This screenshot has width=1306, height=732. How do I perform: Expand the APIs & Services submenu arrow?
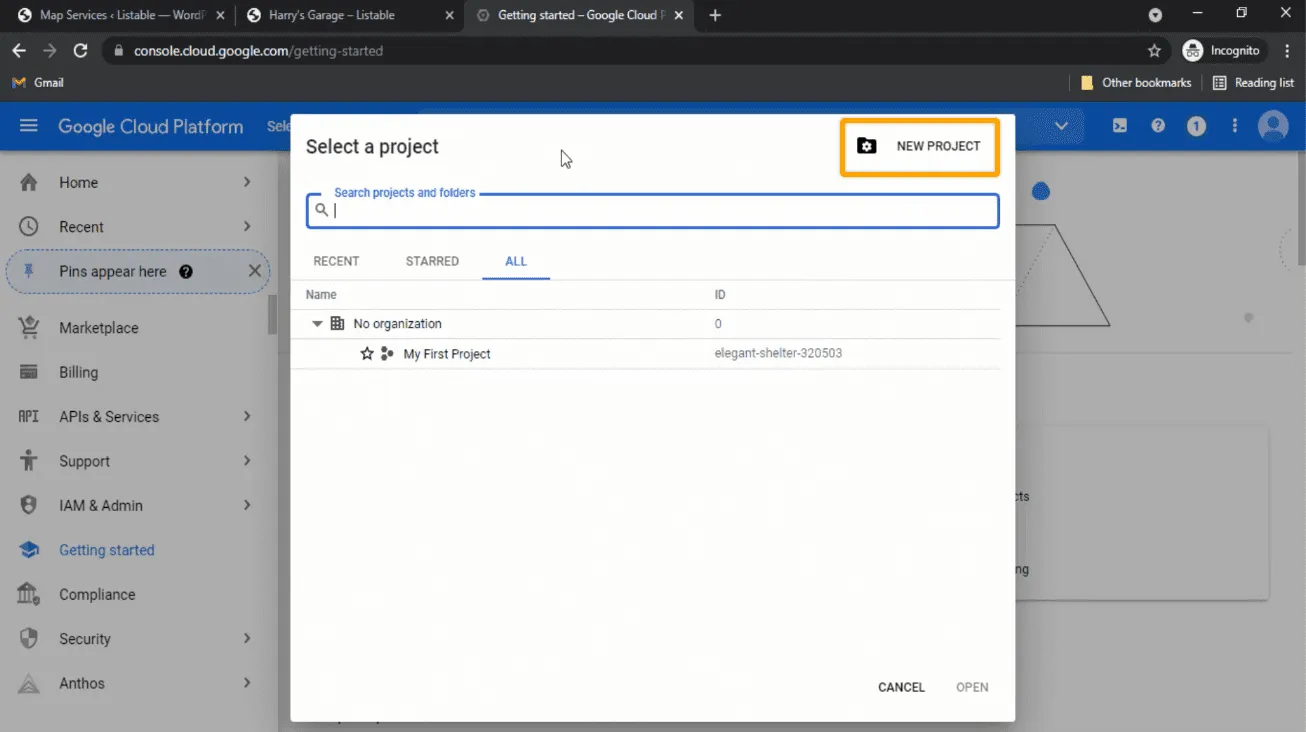tap(247, 416)
